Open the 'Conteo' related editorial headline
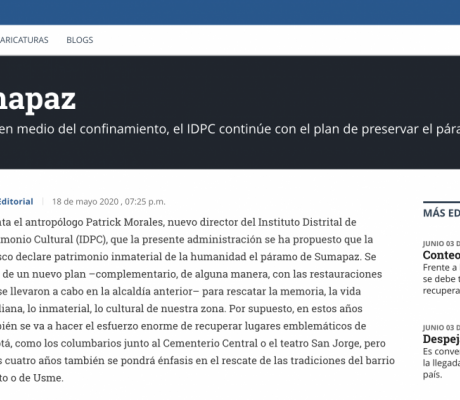Viewport: 460px width, 400px height. click(x=441, y=255)
